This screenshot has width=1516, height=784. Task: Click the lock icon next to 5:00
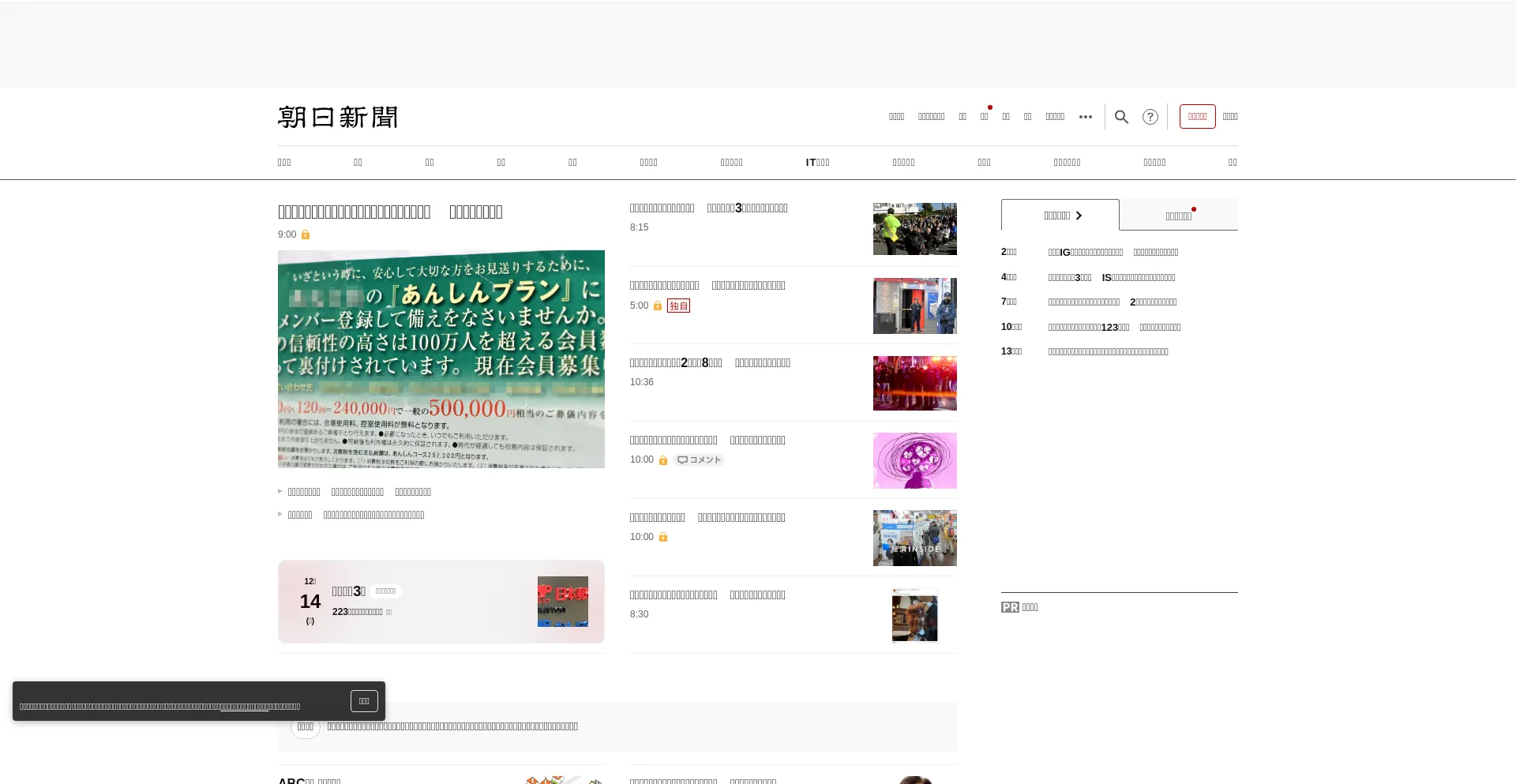coord(657,306)
